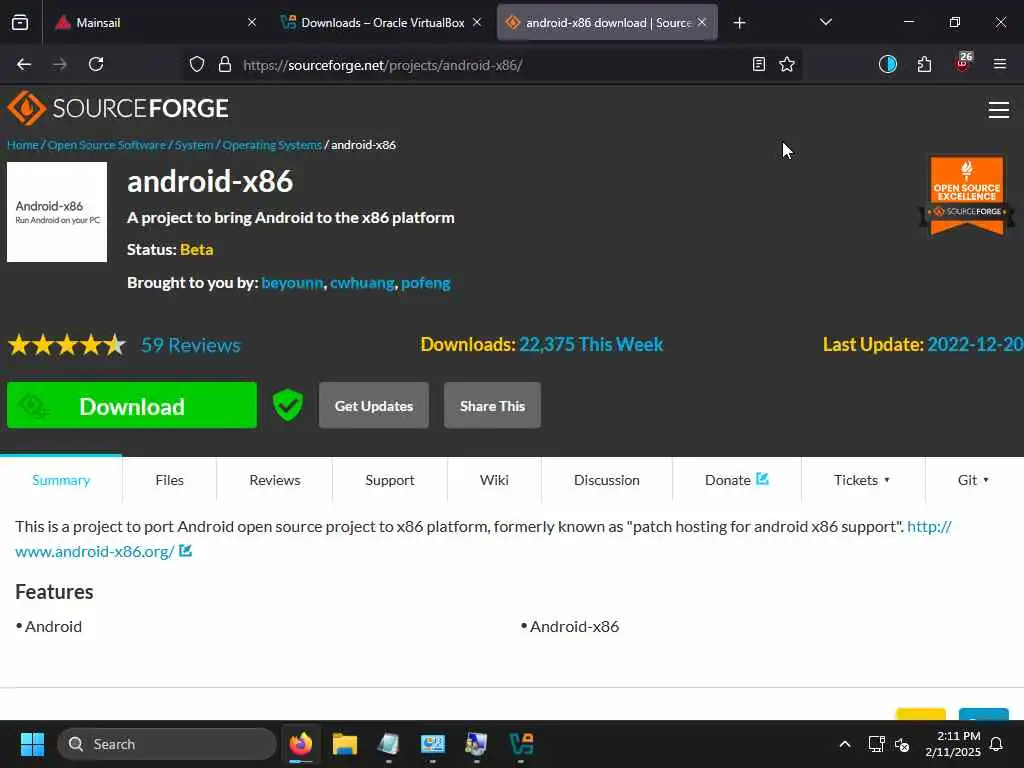Open the 59 Reviews link
Image resolution: width=1024 pixels, height=768 pixels.
tap(191, 345)
